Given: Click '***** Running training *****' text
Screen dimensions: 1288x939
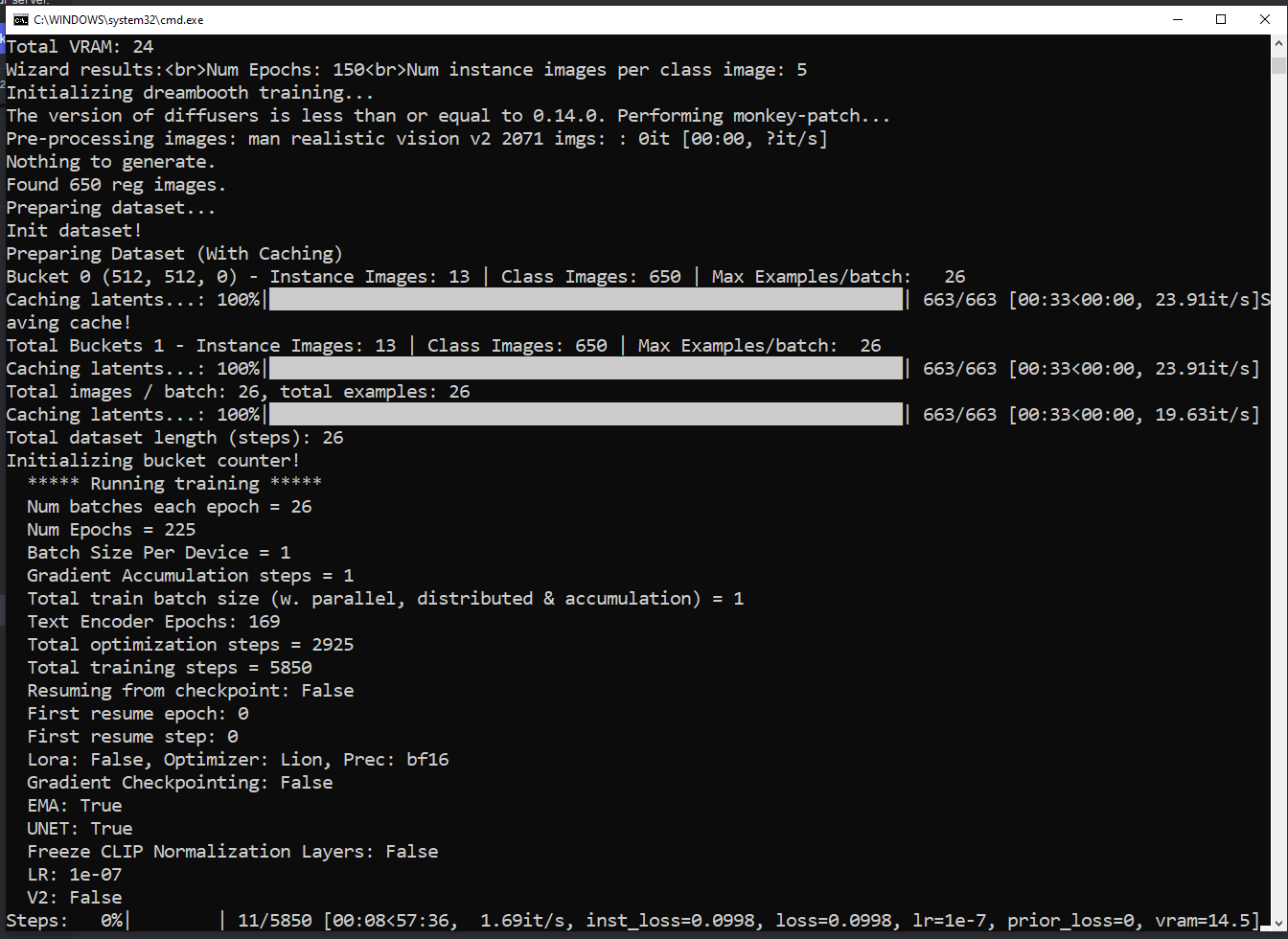Looking at the screenshot, I should click(174, 484).
